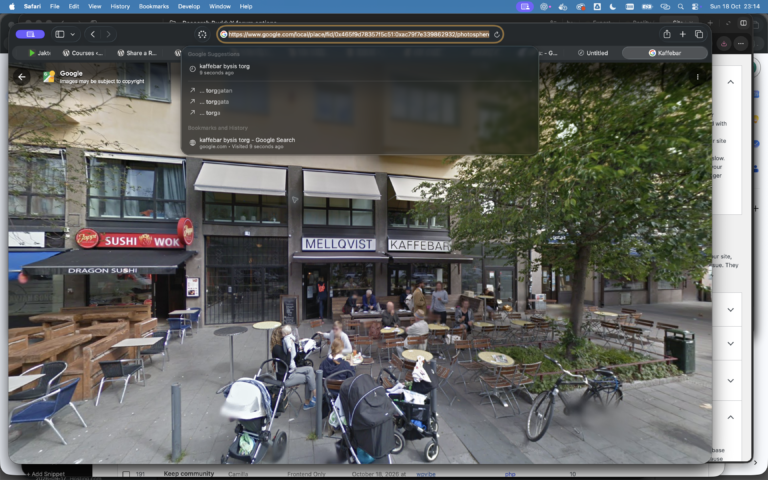The height and width of the screenshot is (480, 768).
Task: Open the Develop menu
Action: coord(189,6)
